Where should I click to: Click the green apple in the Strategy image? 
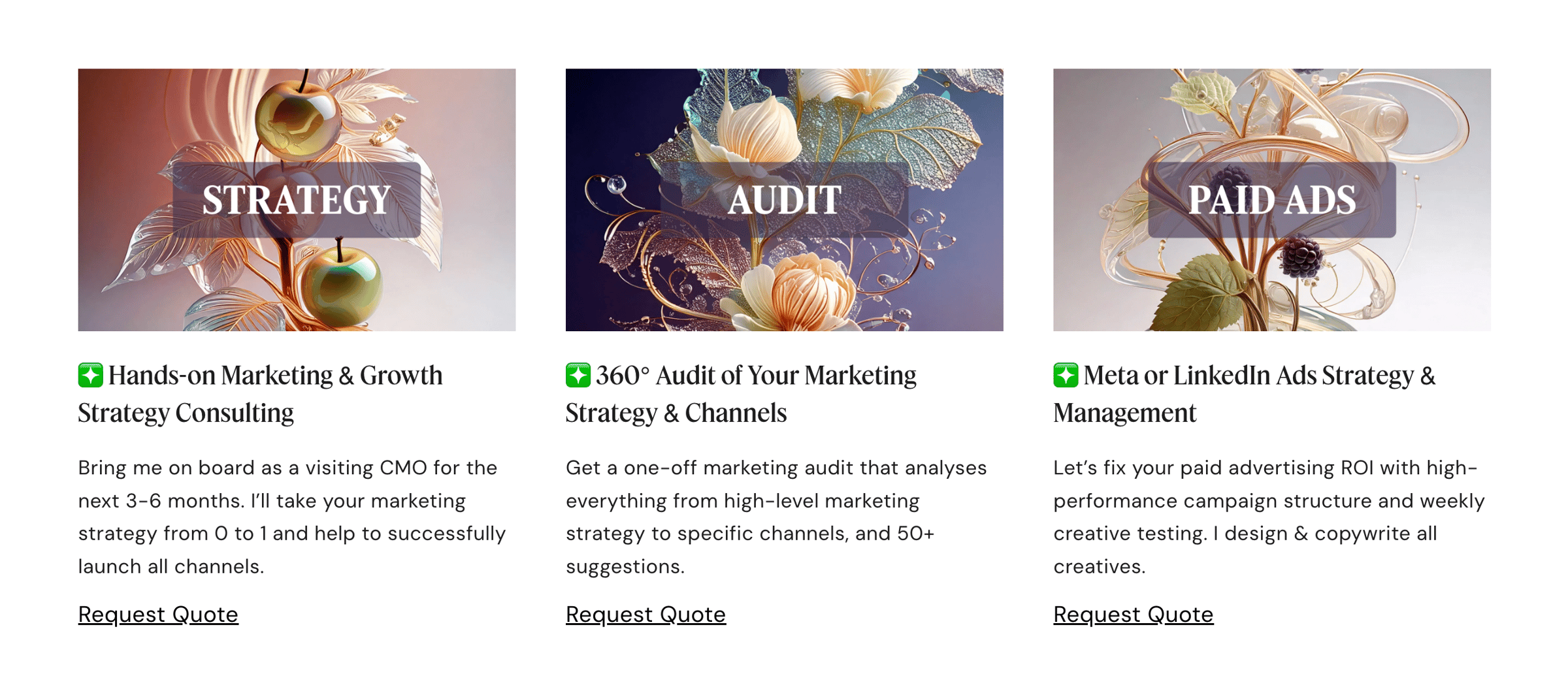coord(342,285)
